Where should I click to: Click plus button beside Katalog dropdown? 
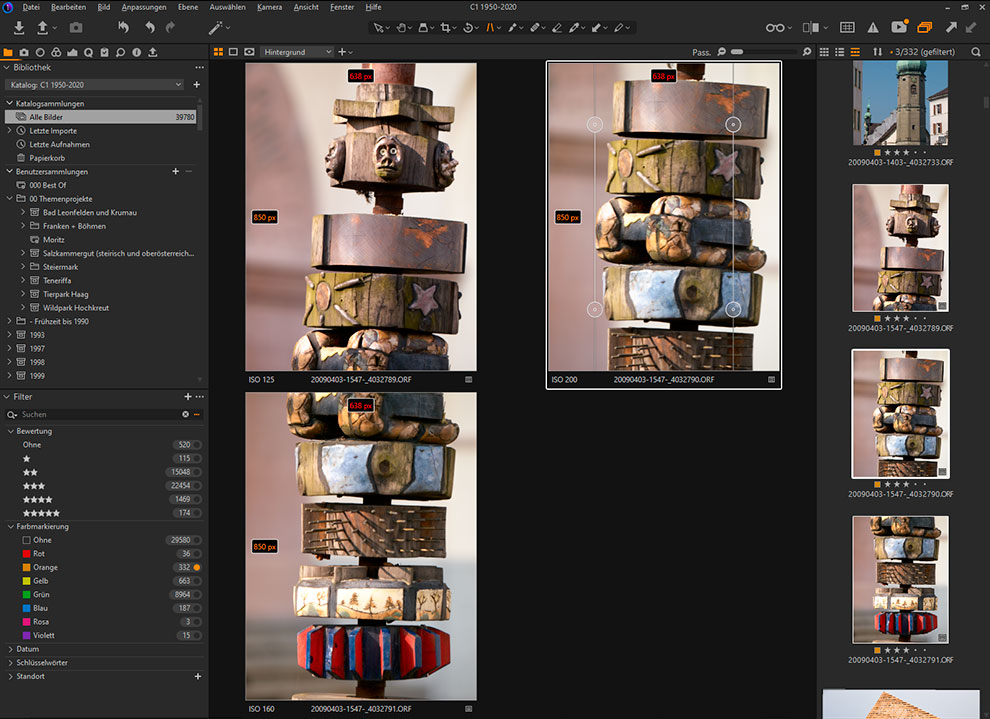click(196, 85)
